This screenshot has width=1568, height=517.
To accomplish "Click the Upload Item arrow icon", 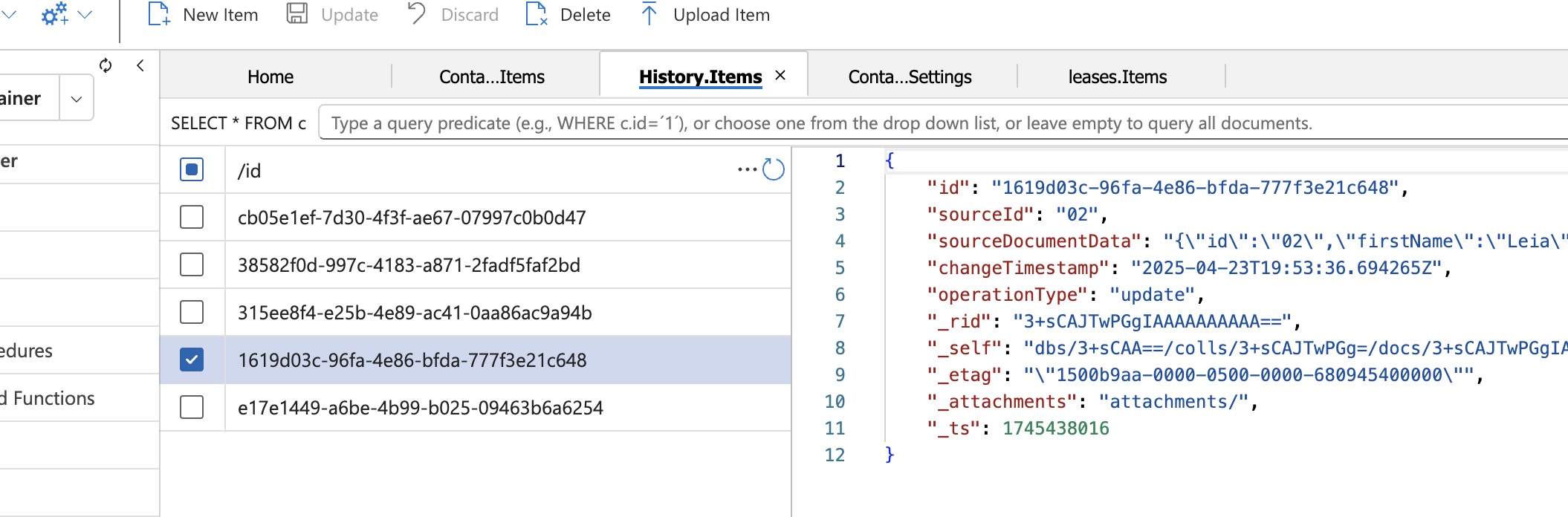I will pos(649,14).
